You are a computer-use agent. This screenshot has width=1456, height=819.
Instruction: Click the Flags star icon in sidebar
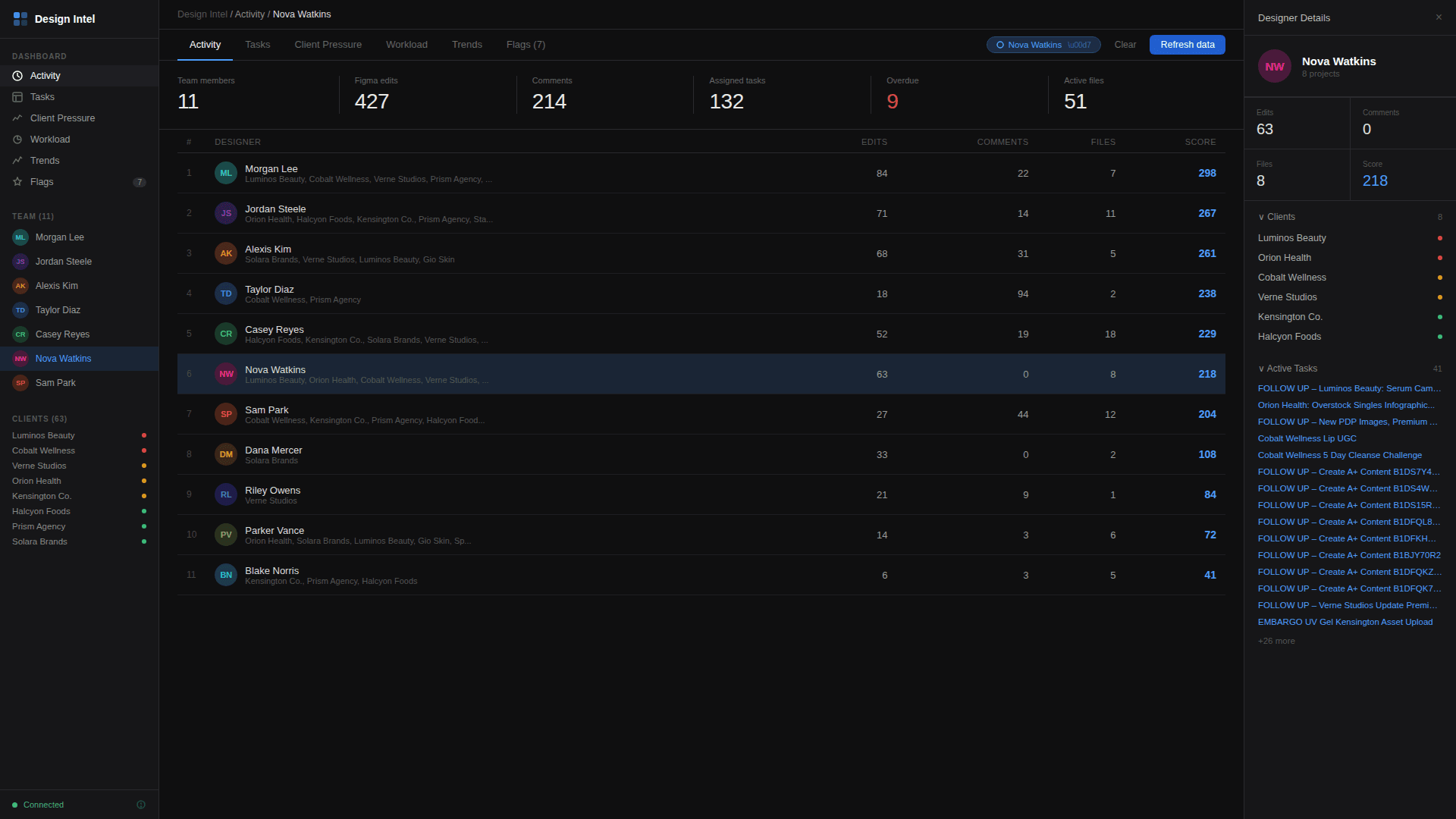pos(17,182)
